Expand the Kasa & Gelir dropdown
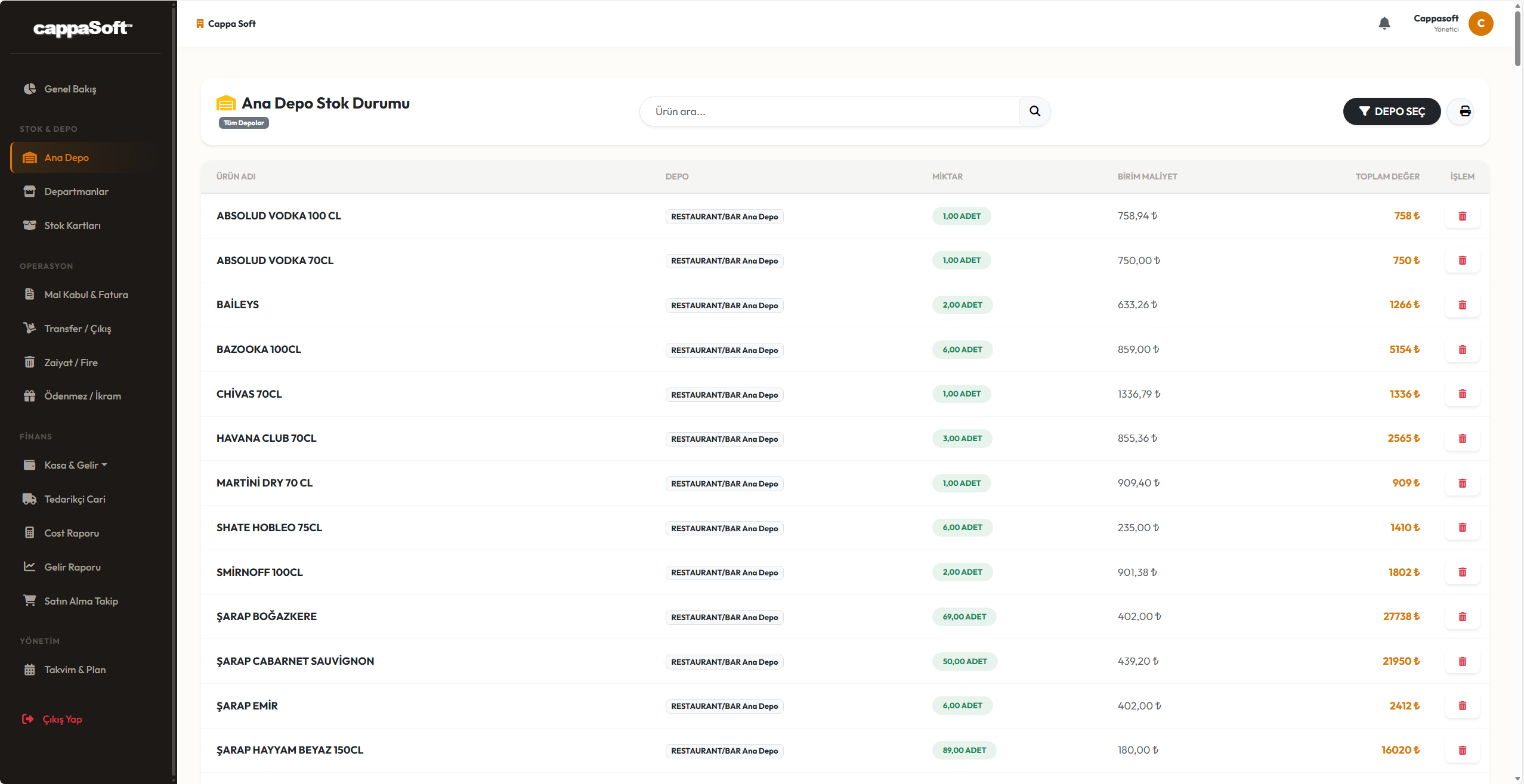 point(75,465)
